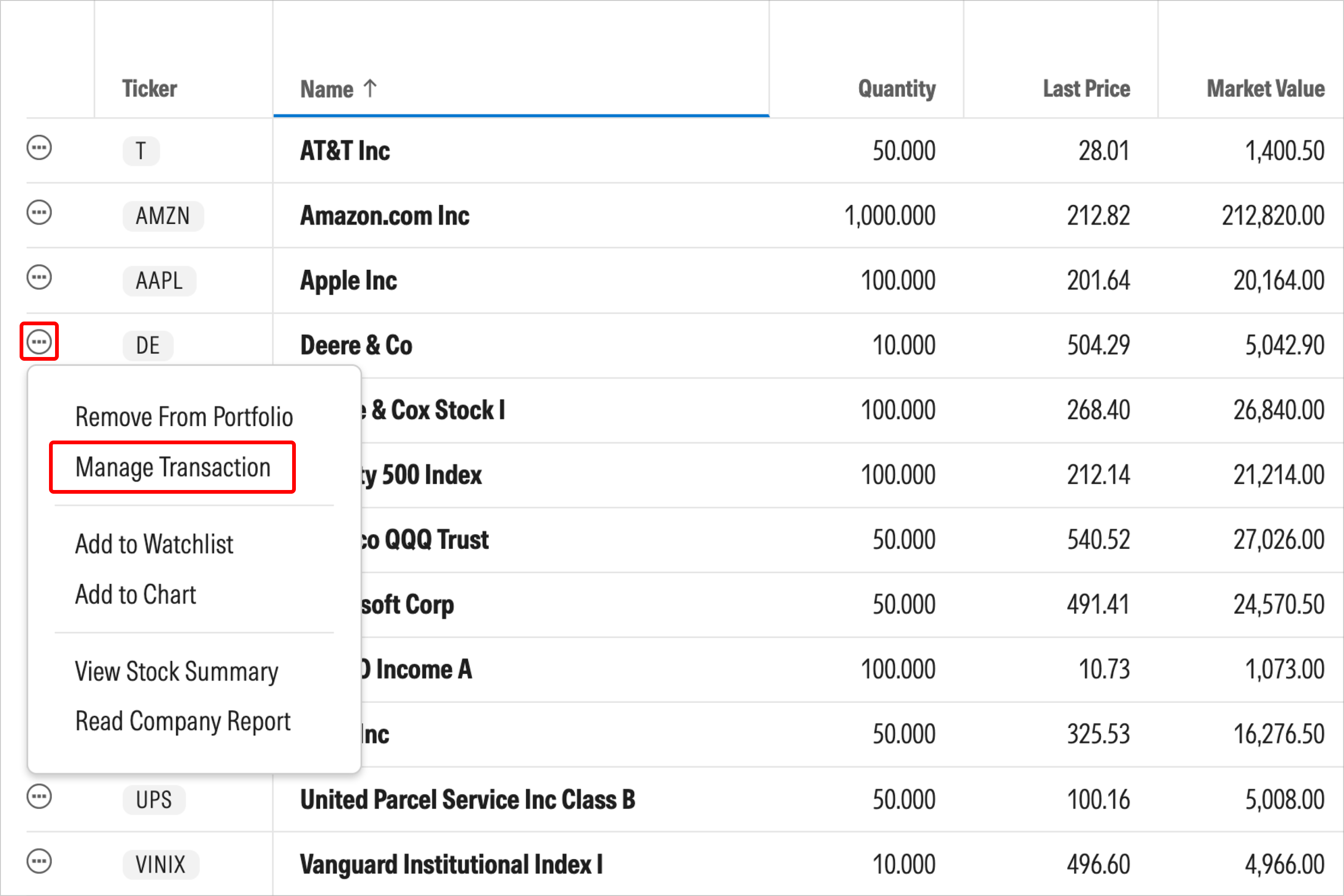Viewport: 1344px width, 896px height.
Task: Select Manage Transaction from the menu
Action: pos(173,467)
